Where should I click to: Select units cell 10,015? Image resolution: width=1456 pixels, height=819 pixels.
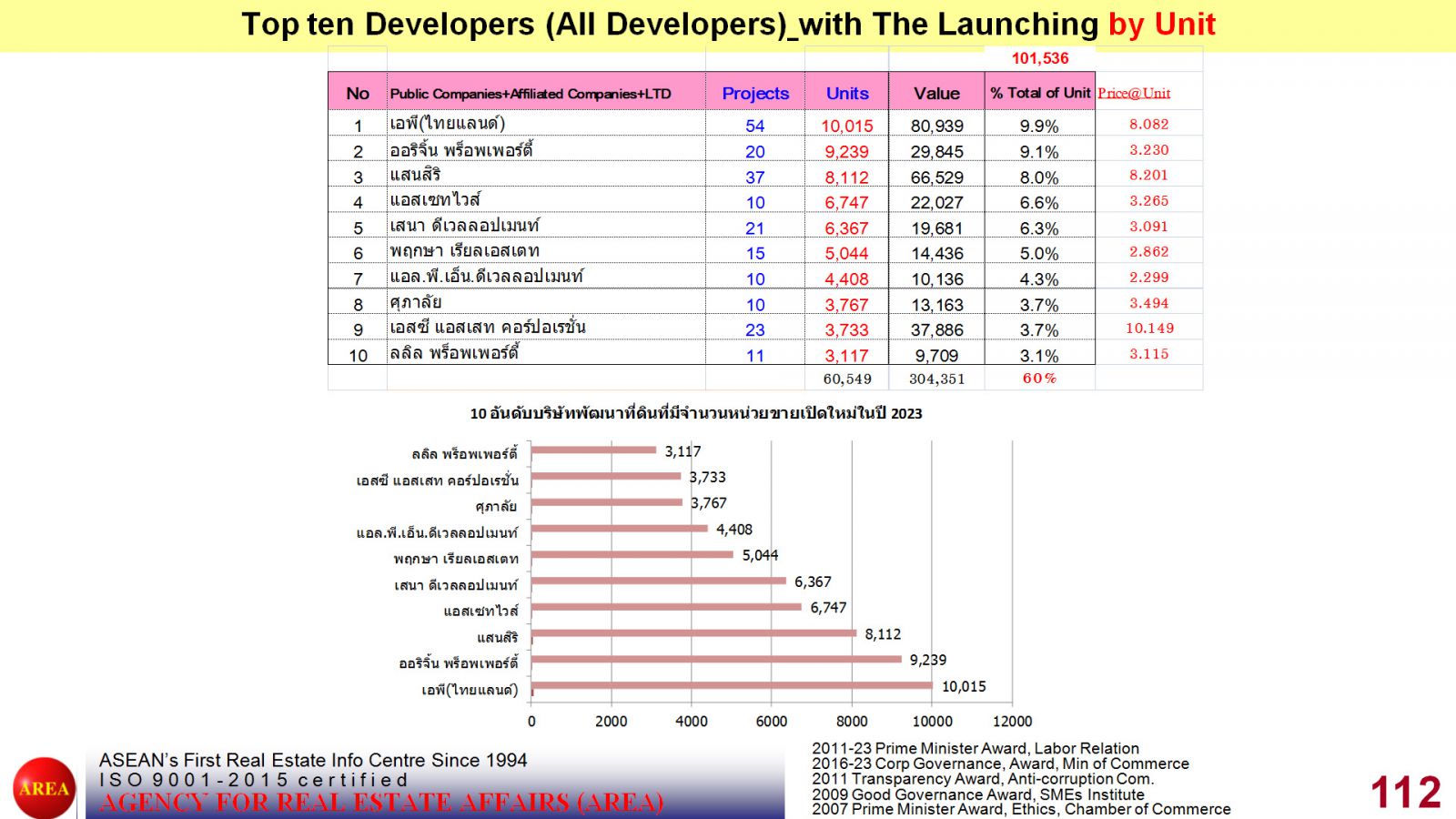(847, 126)
